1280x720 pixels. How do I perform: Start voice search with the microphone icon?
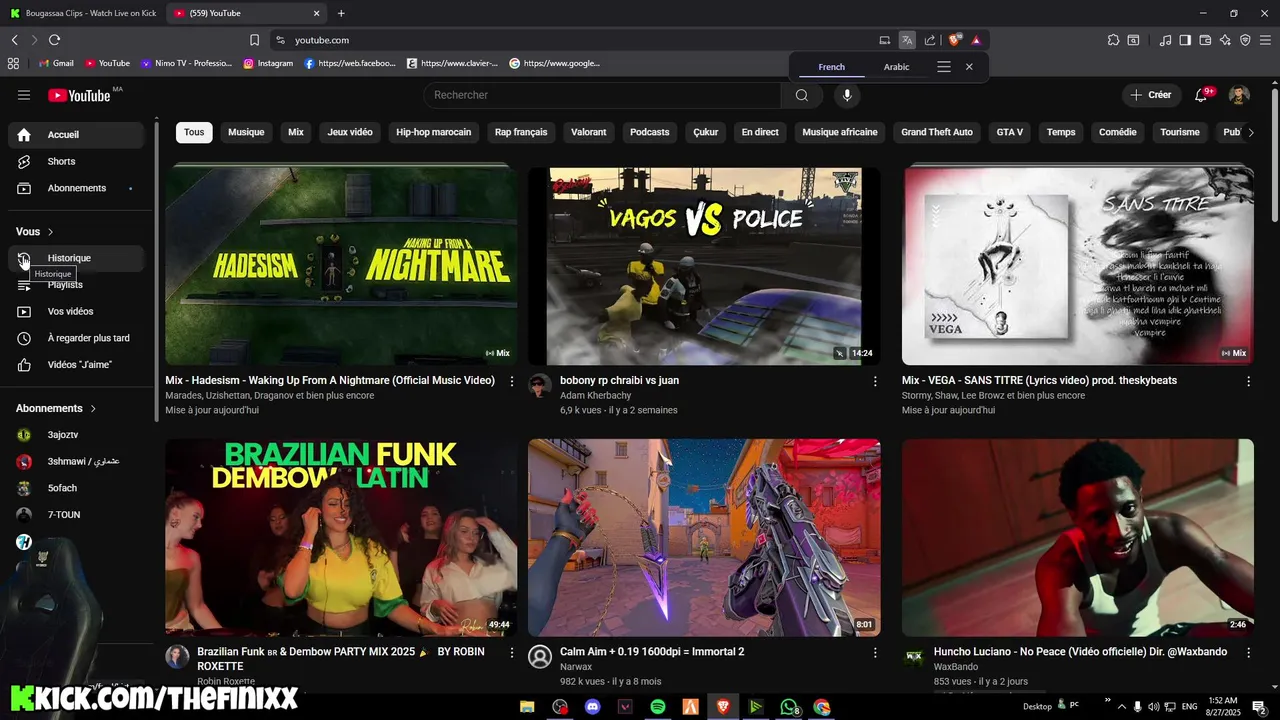tap(847, 95)
